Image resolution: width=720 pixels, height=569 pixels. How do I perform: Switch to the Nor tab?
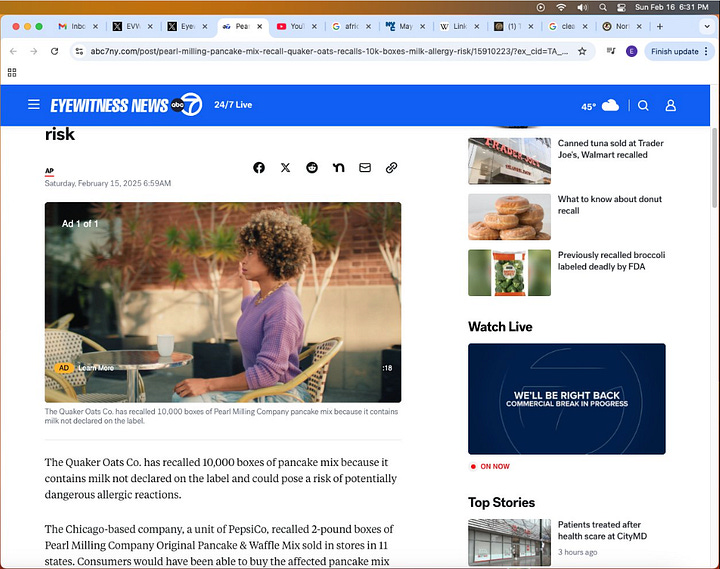click(x=622, y=27)
